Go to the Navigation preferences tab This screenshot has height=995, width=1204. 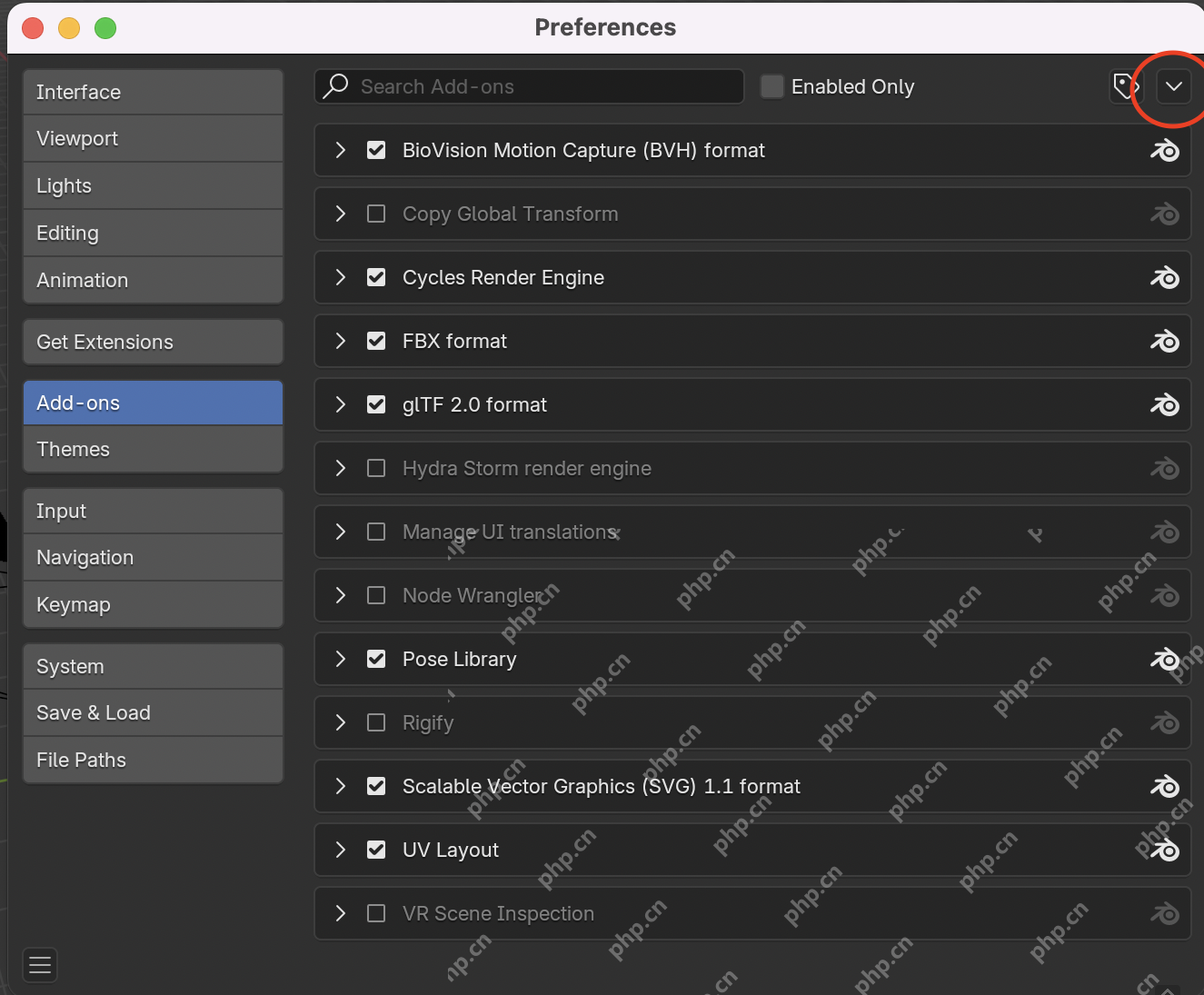(x=153, y=557)
